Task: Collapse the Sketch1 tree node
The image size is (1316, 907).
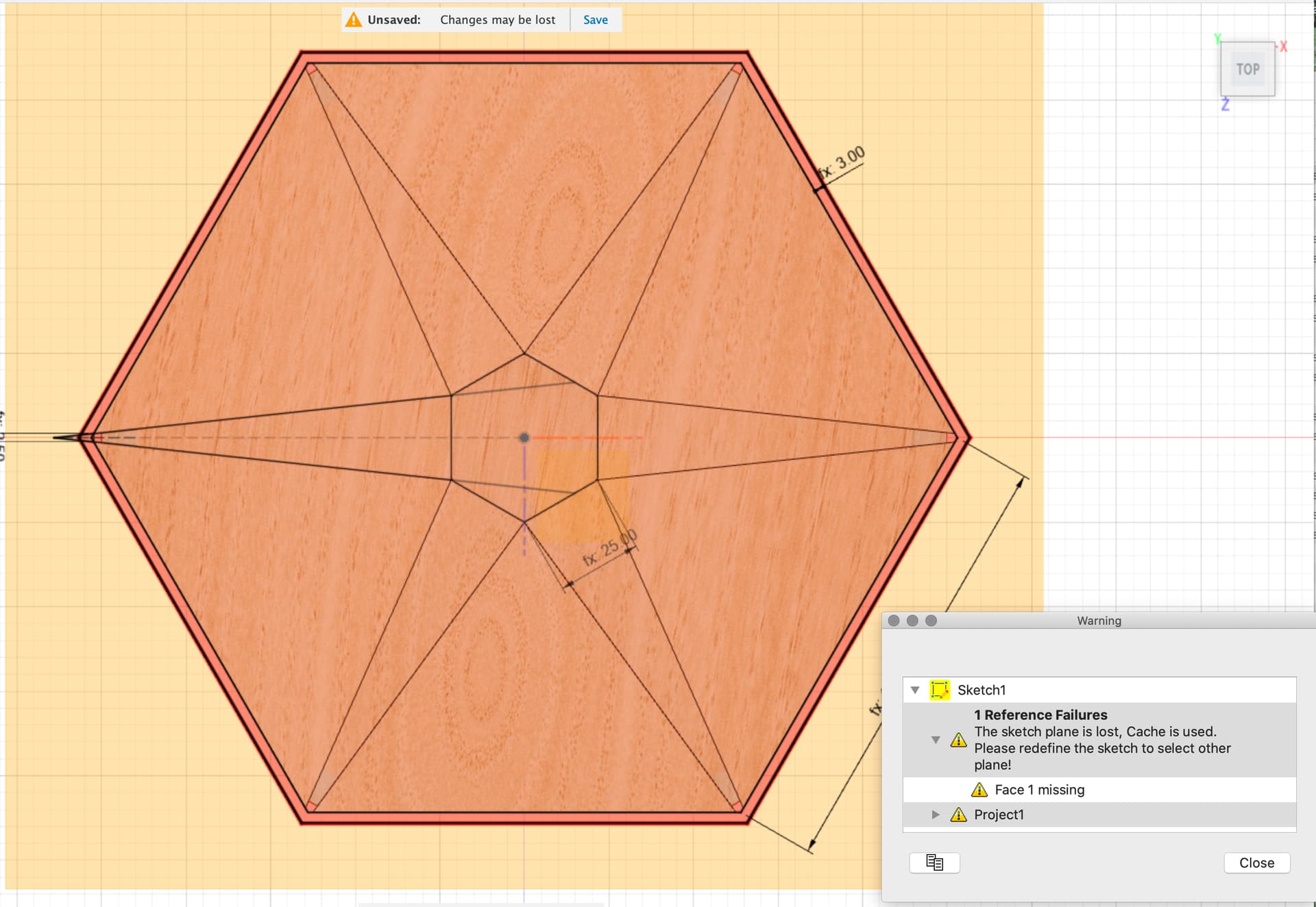Action: click(915, 690)
